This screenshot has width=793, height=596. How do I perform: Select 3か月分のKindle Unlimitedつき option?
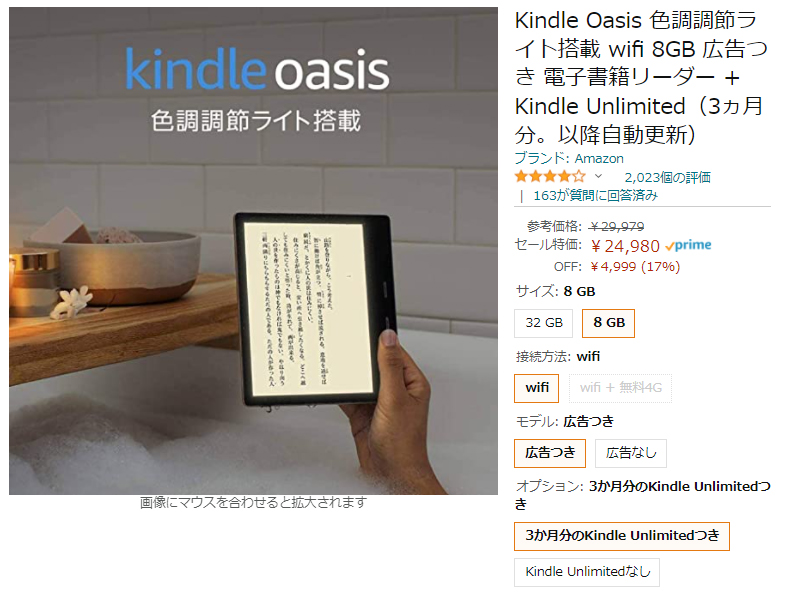pyautogui.click(x=622, y=536)
